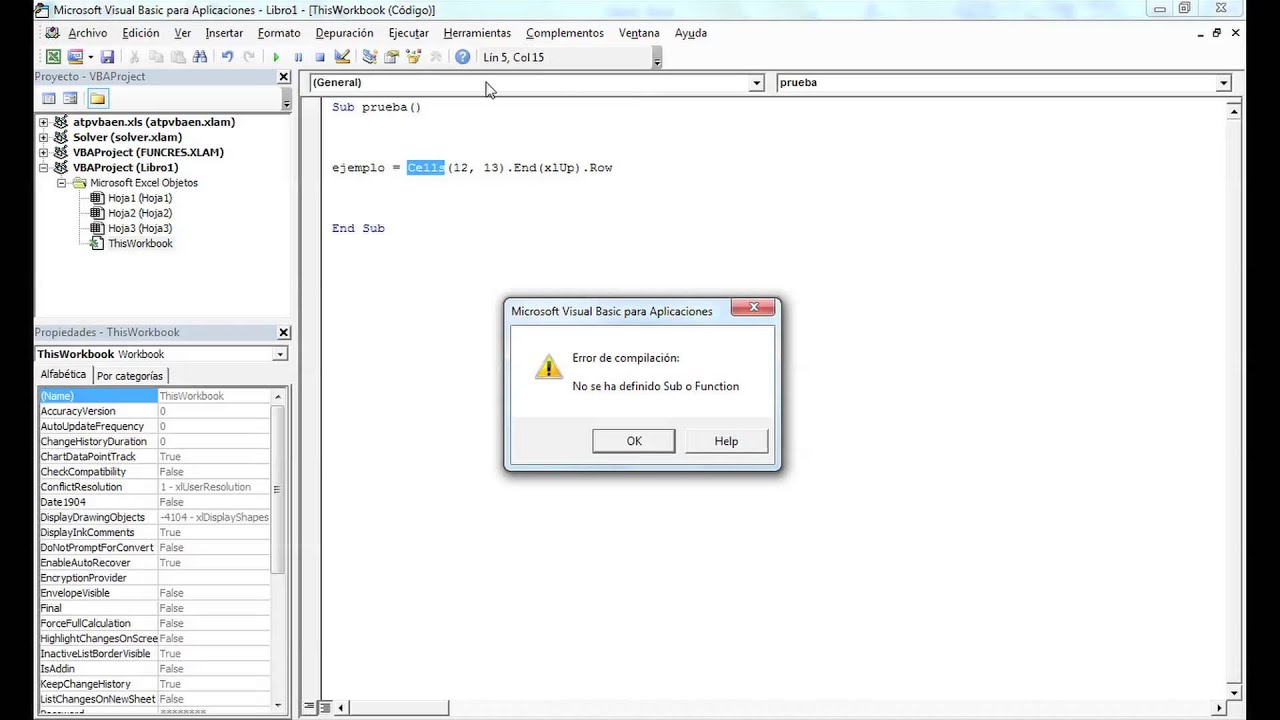Click Help in the compile error dialog
This screenshot has height=720, width=1280.
pyautogui.click(x=726, y=441)
